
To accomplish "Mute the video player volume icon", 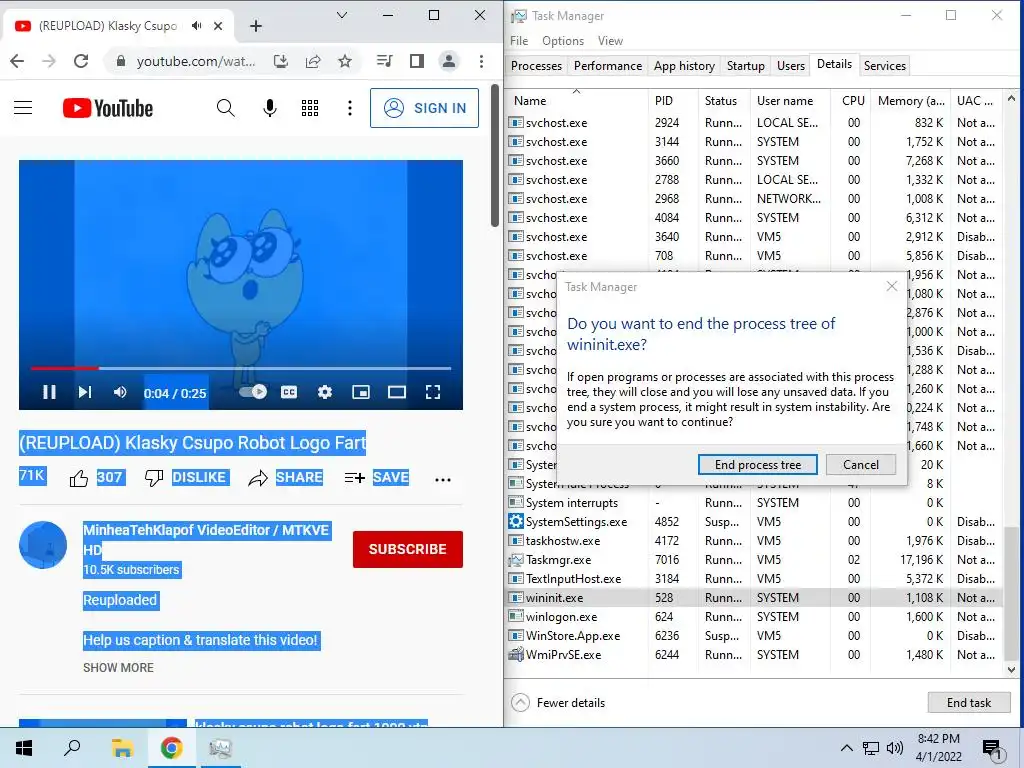I will 120,392.
